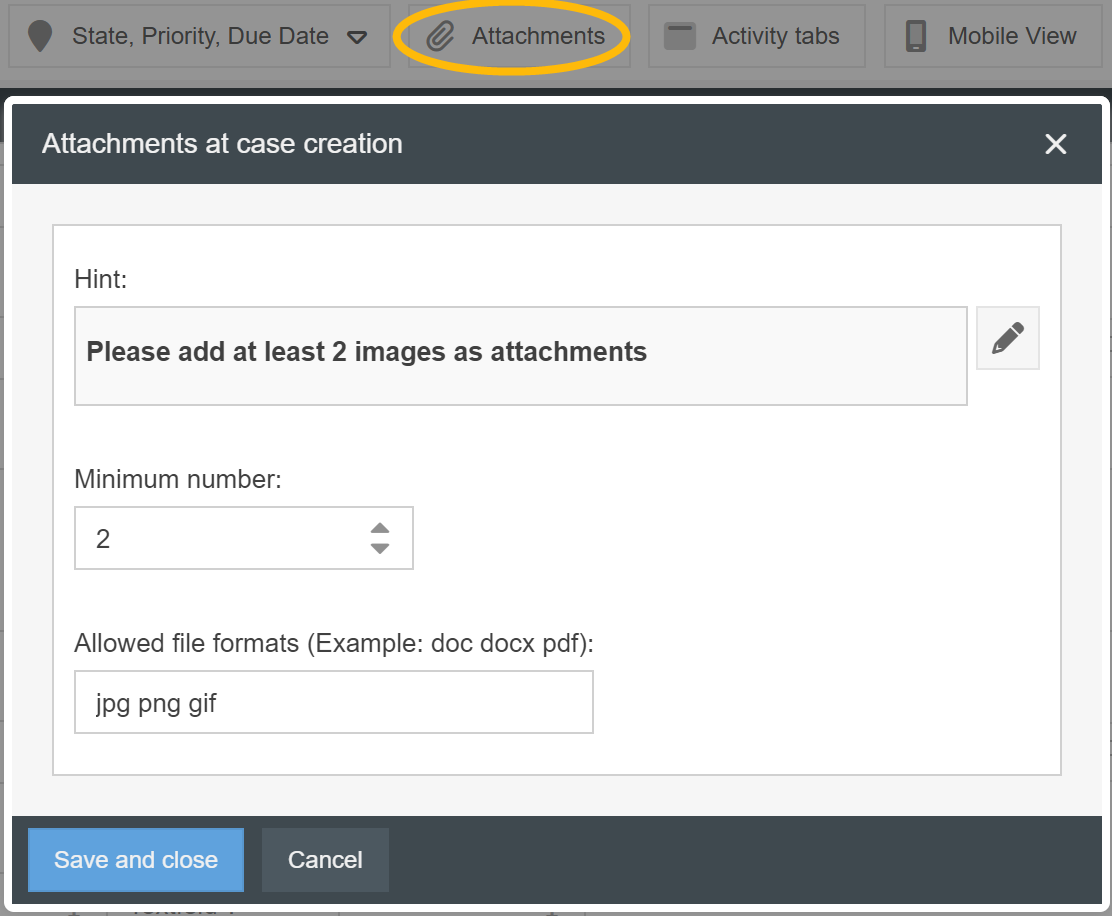Switch to the Activity tabs label
The height and width of the screenshot is (916, 1112).
pos(775,37)
